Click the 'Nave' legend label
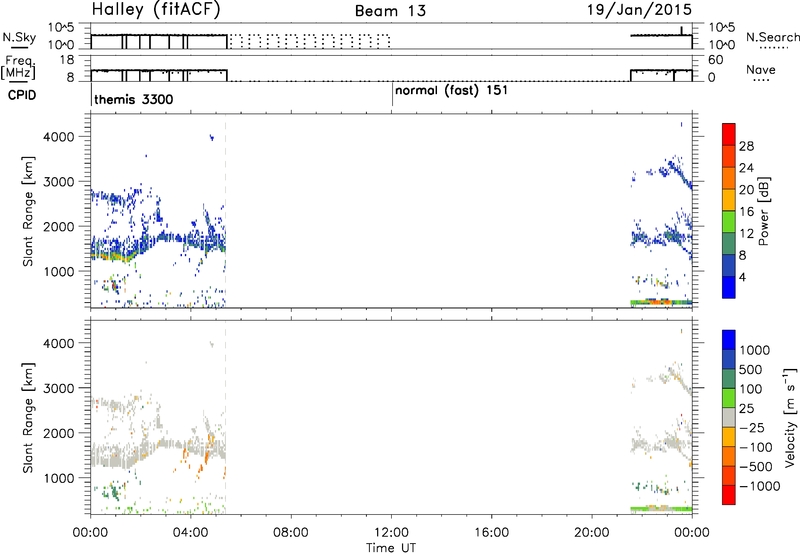Viewport: 800px width, 554px height. (761, 69)
